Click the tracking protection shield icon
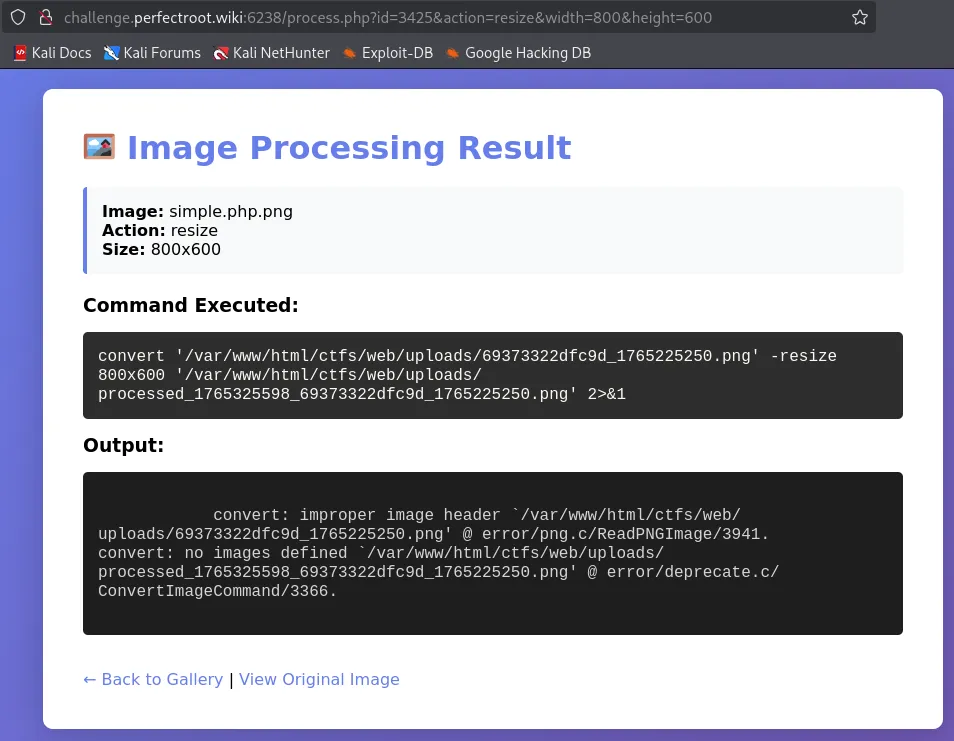This screenshot has width=954, height=741. (18, 17)
